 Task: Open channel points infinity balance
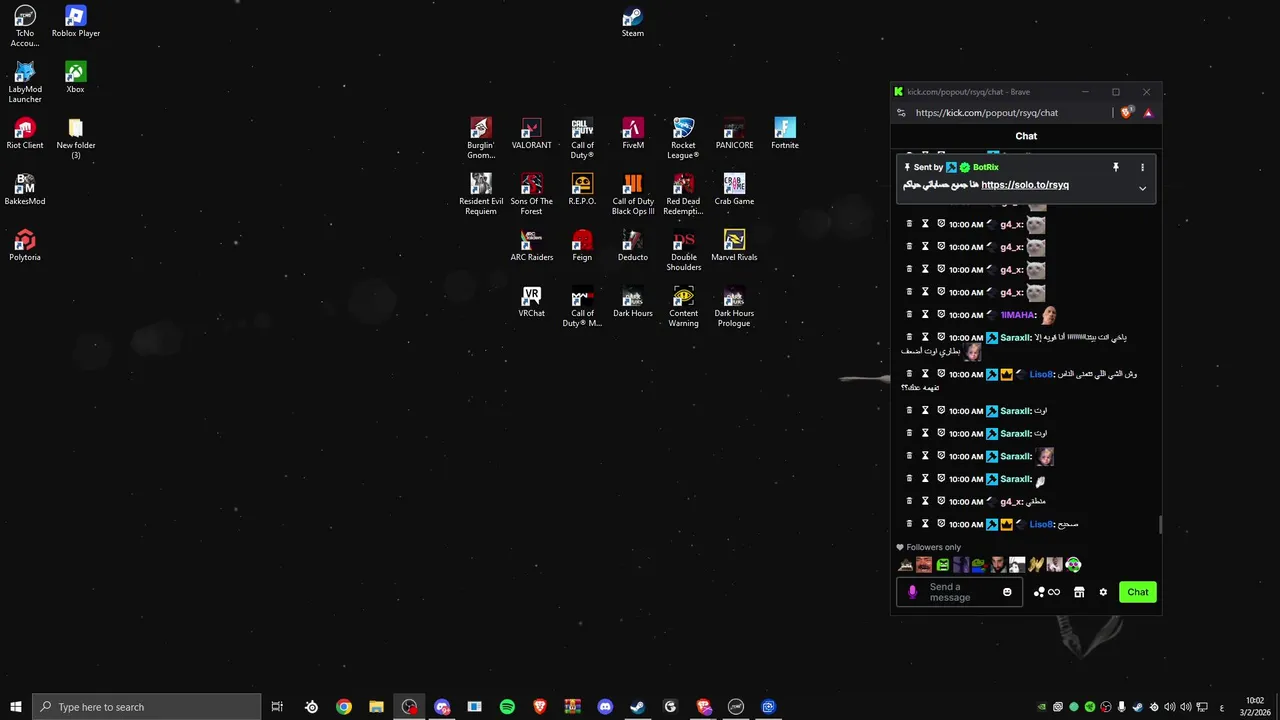click(x=1047, y=592)
